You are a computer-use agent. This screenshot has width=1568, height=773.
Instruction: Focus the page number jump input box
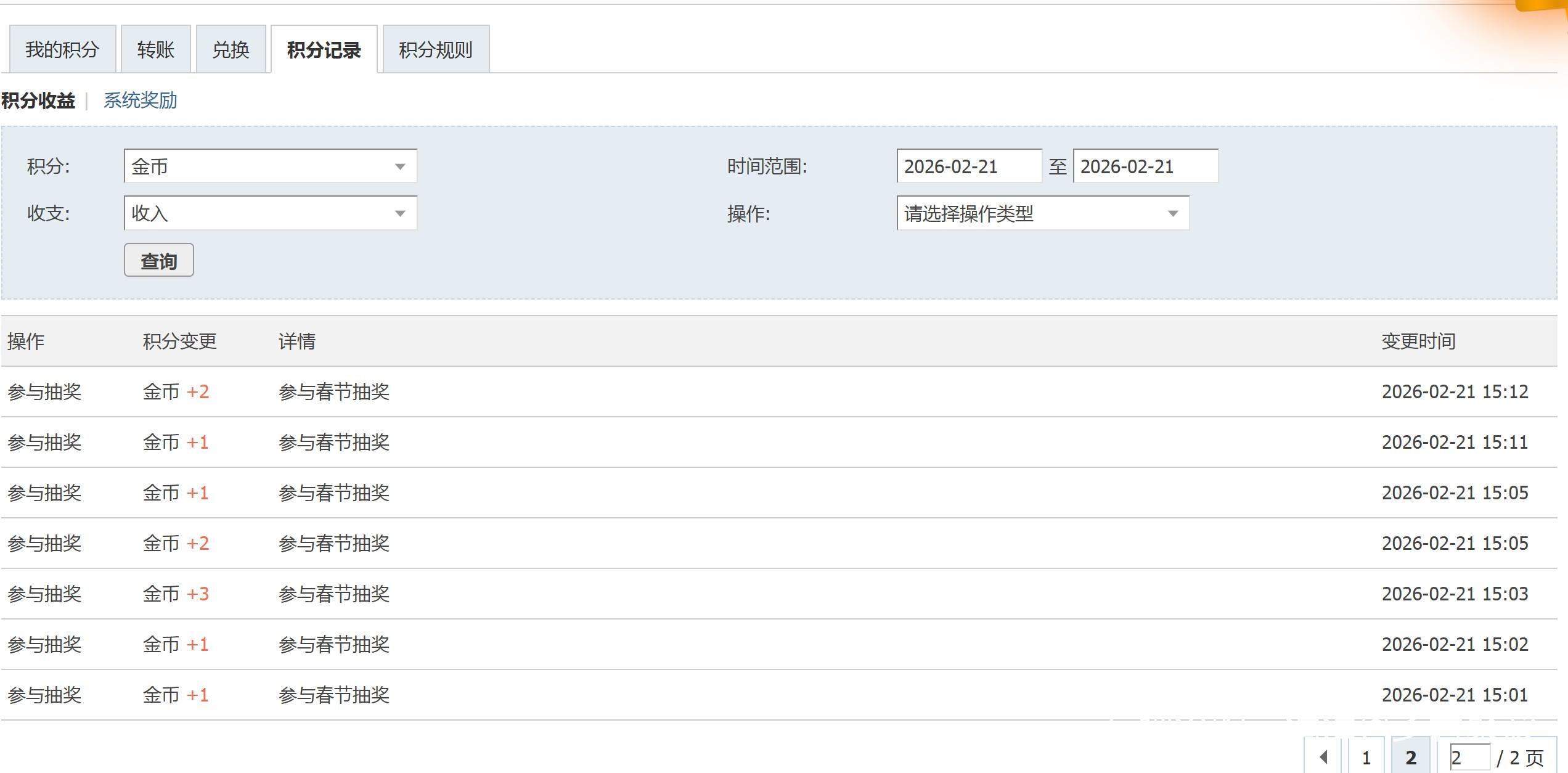[1469, 757]
